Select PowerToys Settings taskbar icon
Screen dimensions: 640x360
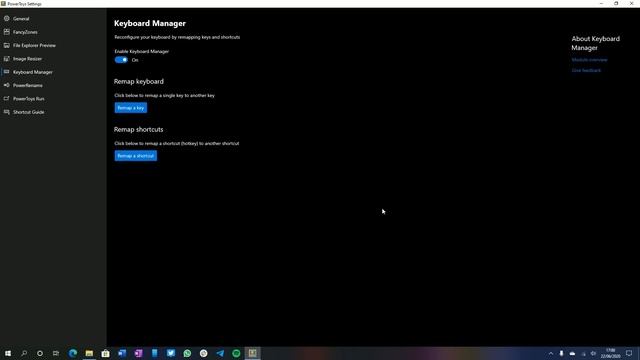pos(253,353)
